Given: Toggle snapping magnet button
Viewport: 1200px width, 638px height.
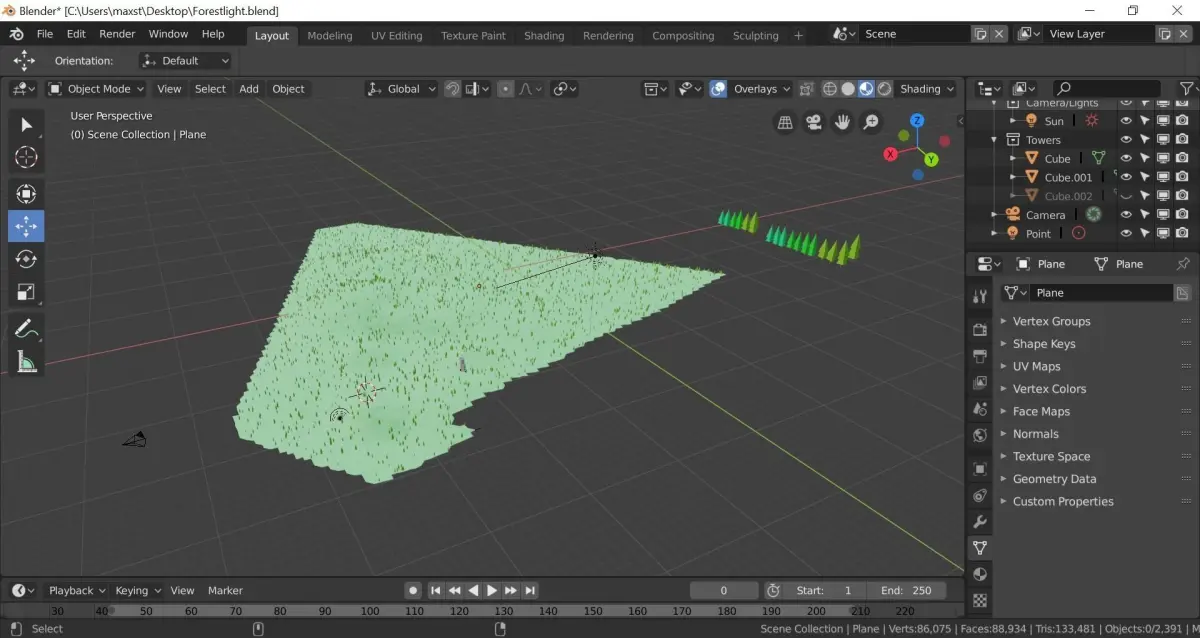Looking at the screenshot, I should [452, 89].
